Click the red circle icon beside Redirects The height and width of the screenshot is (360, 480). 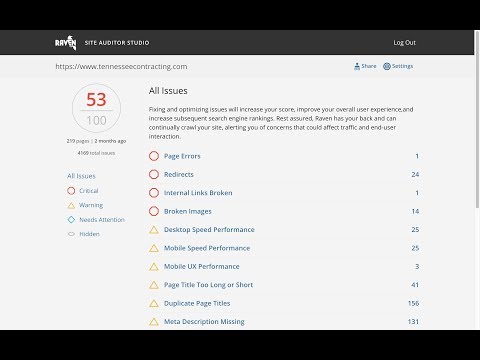(x=154, y=174)
